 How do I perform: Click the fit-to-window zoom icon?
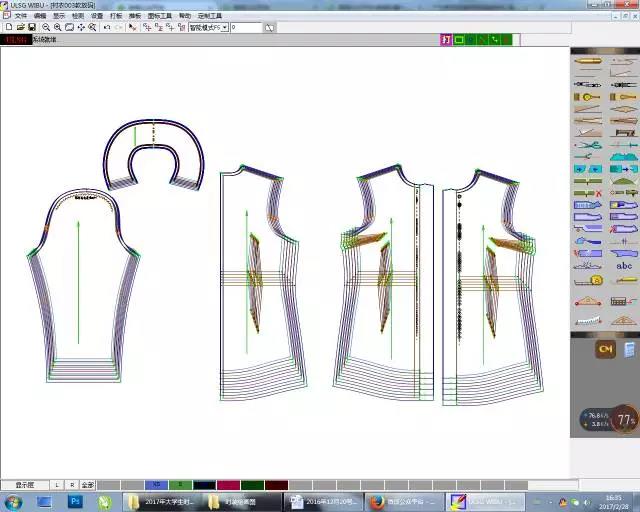69,27
